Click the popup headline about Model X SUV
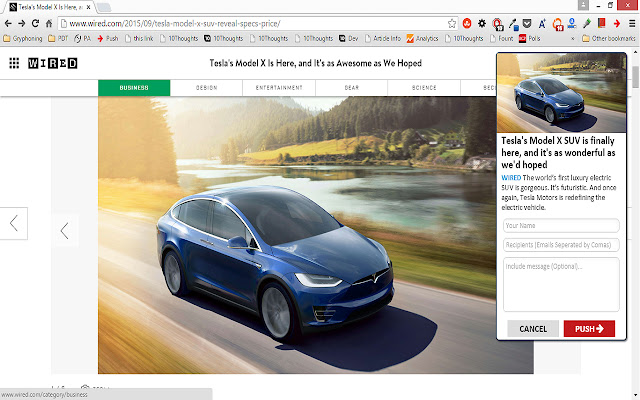 pyautogui.click(x=558, y=153)
